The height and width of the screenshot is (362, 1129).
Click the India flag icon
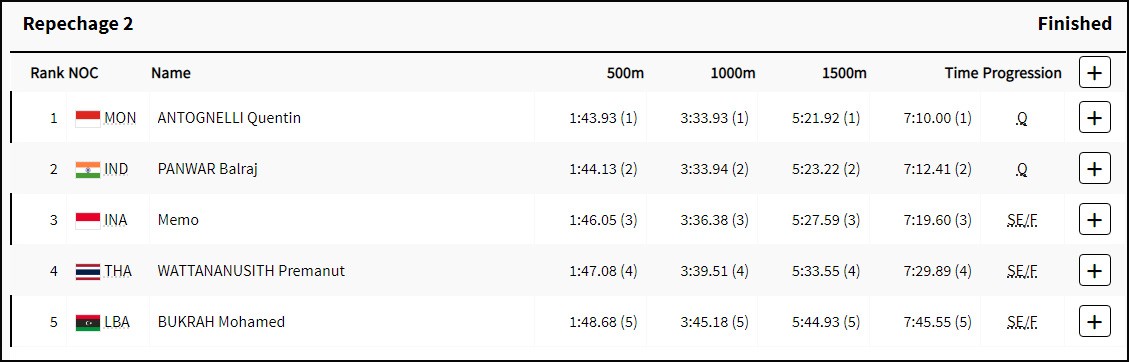tap(88, 170)
